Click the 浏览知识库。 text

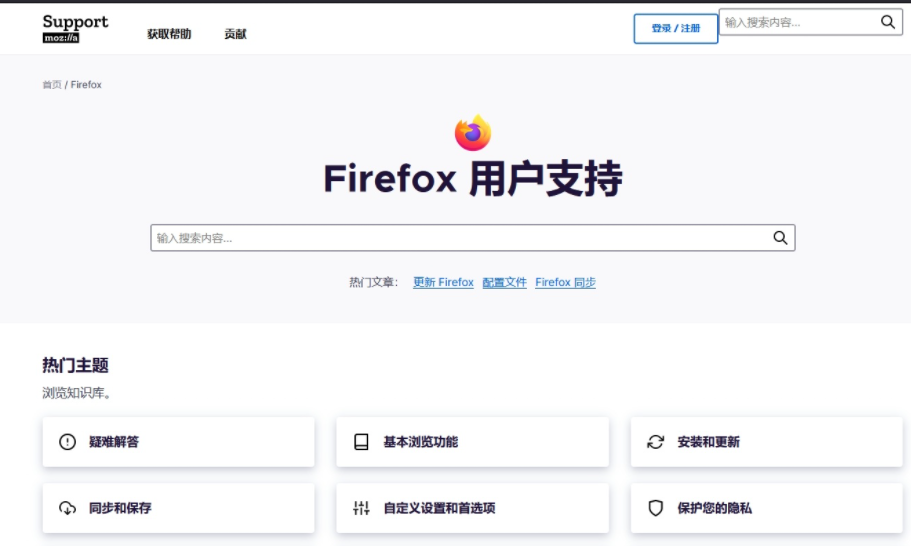(x=76, y=393)
